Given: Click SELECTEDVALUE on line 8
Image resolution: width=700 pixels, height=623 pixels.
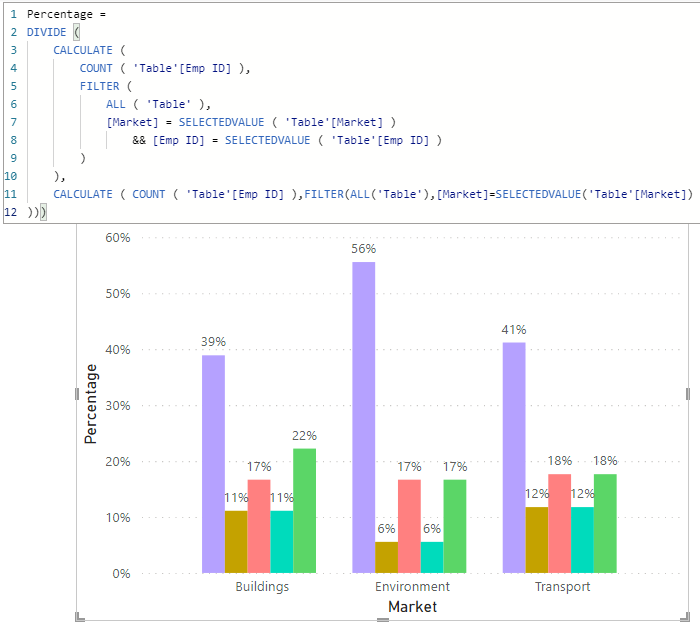Looking at the screenshot, I should 267,140.
